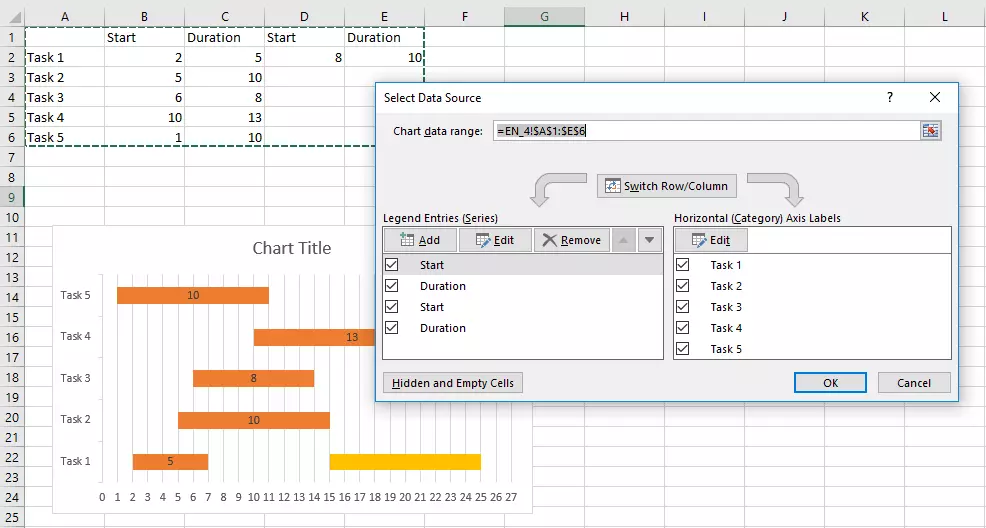Uncheck the Task 5 category checkbox
This screenshot has height=528, width=986.
[x=683, y=349]
